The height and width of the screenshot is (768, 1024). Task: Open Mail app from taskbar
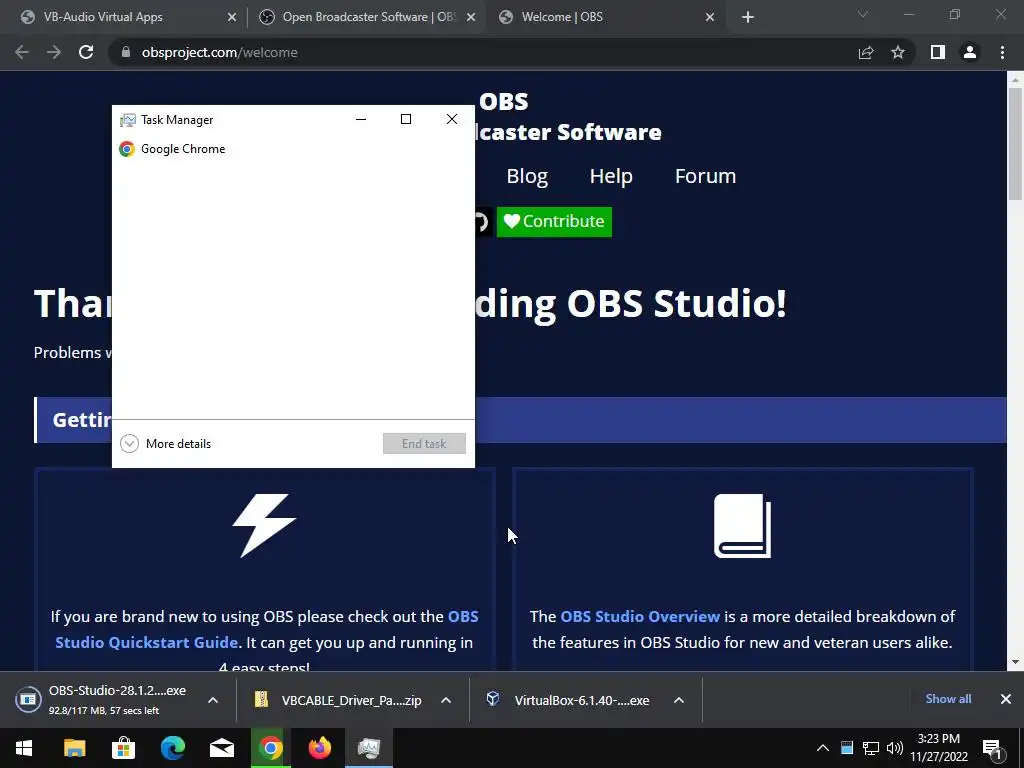221,748
